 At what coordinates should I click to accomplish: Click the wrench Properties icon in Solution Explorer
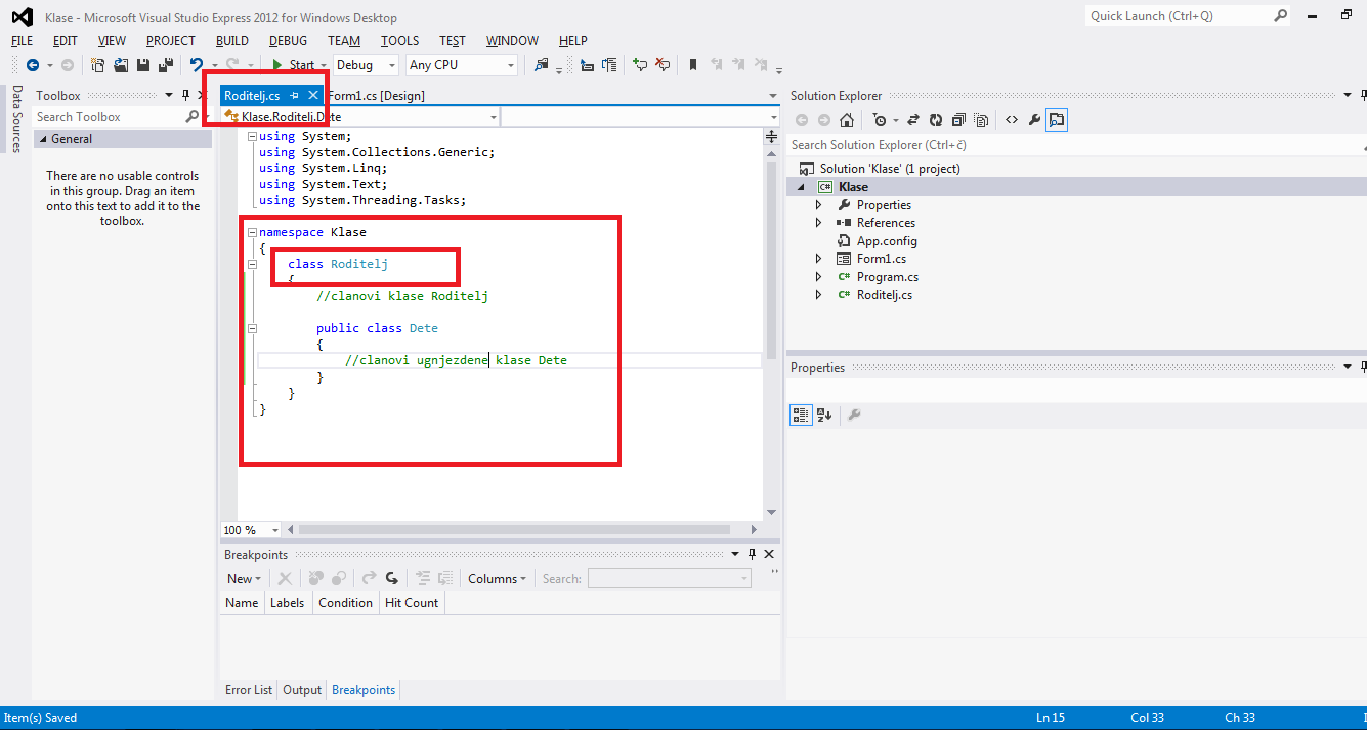(x=1034, y=120)
